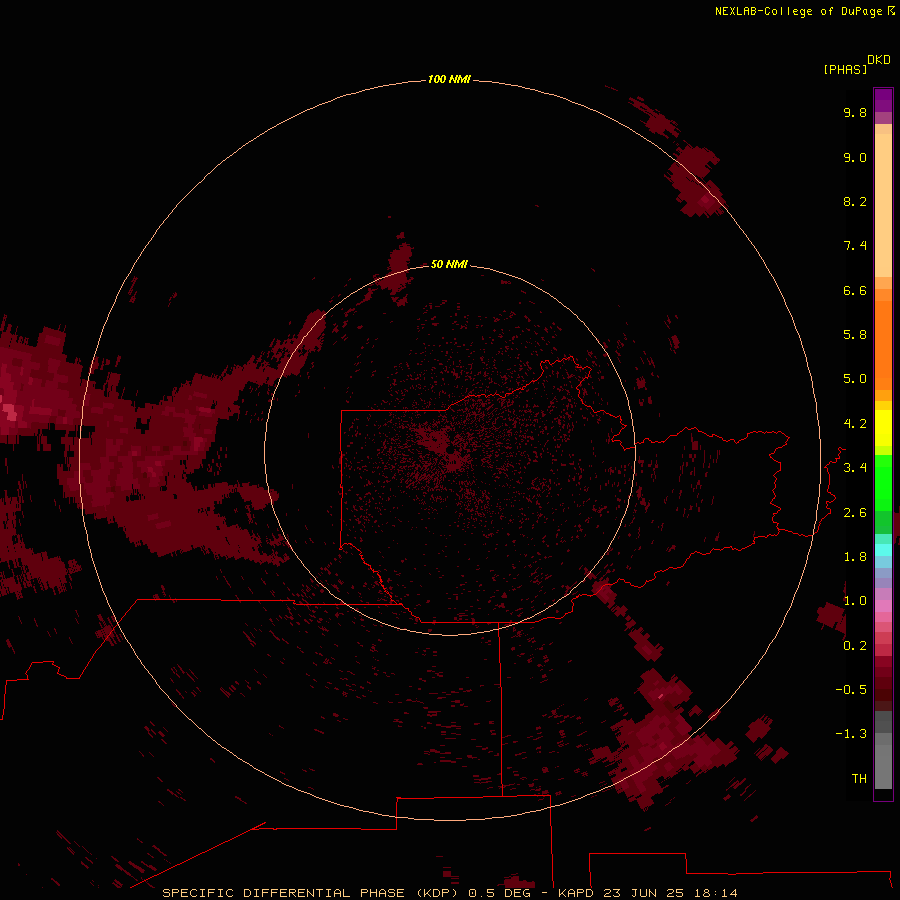
Task: Click the 4.2 value on color scale
Action: (855, 424)
